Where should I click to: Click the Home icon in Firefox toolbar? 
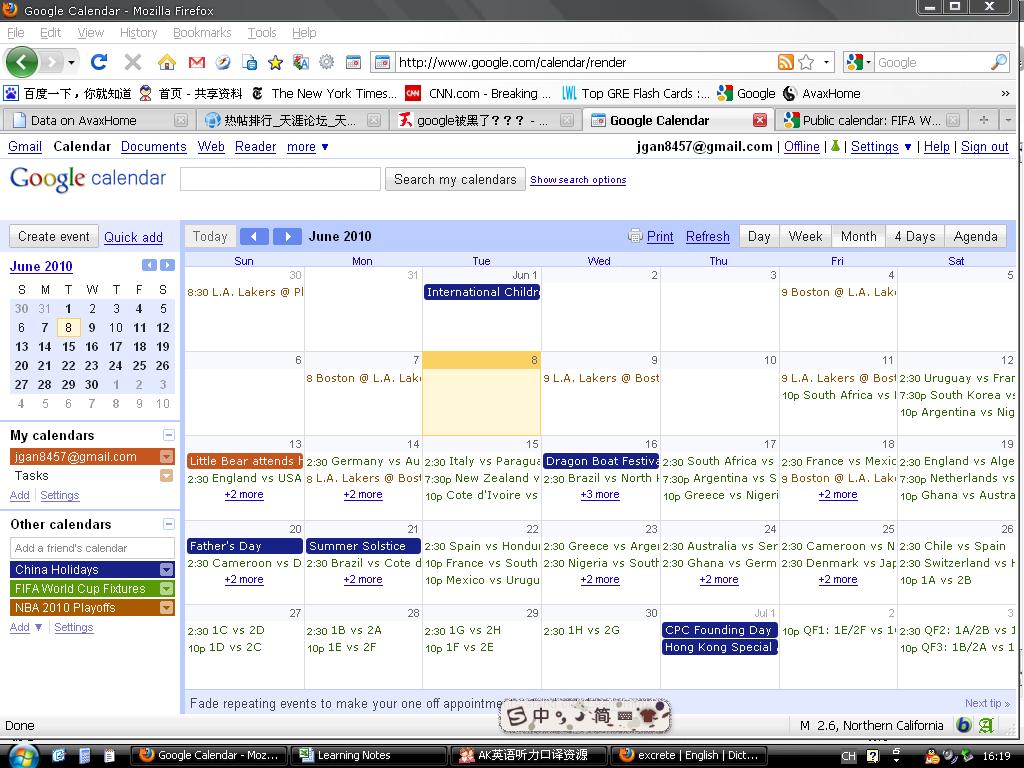[x=167, y=62]
